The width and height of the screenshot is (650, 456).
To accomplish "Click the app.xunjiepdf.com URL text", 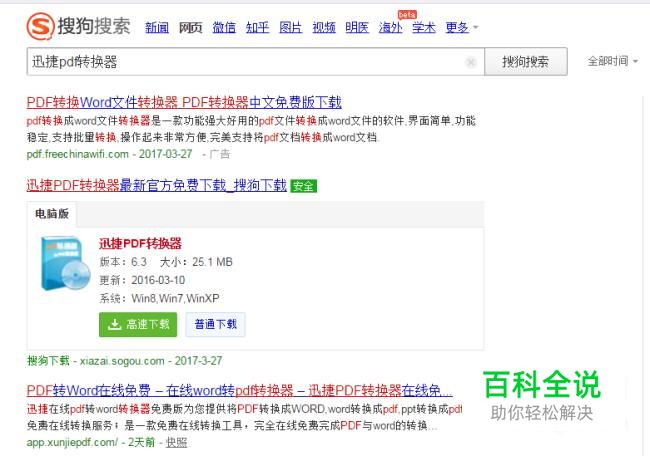I will [72, 442].
